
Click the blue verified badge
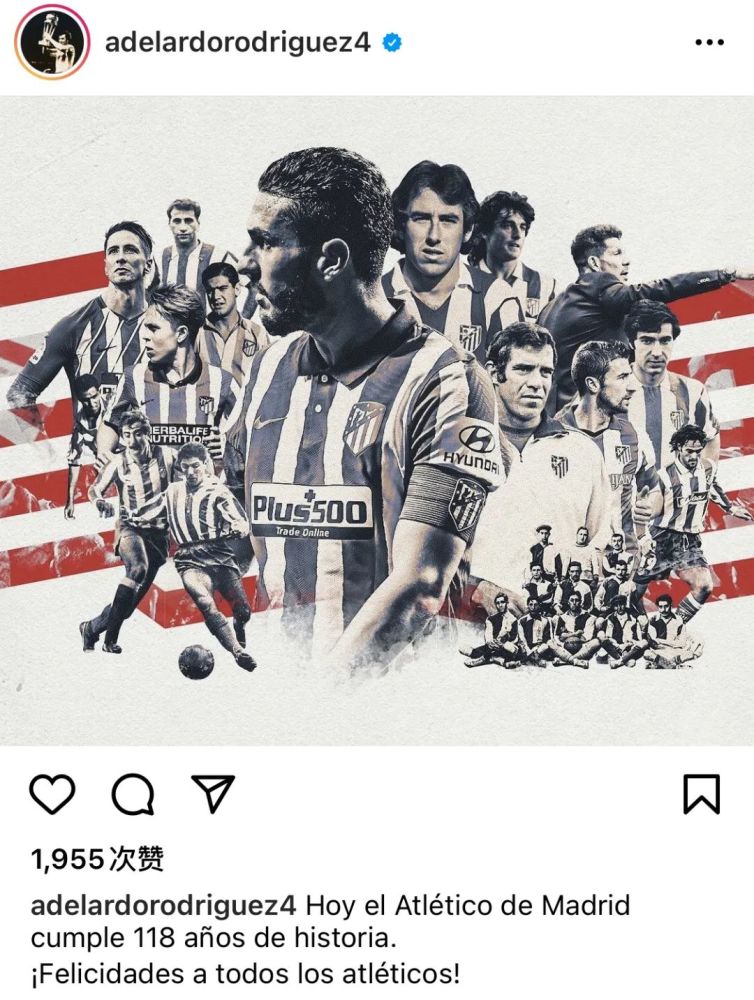[x=392, y=43]
